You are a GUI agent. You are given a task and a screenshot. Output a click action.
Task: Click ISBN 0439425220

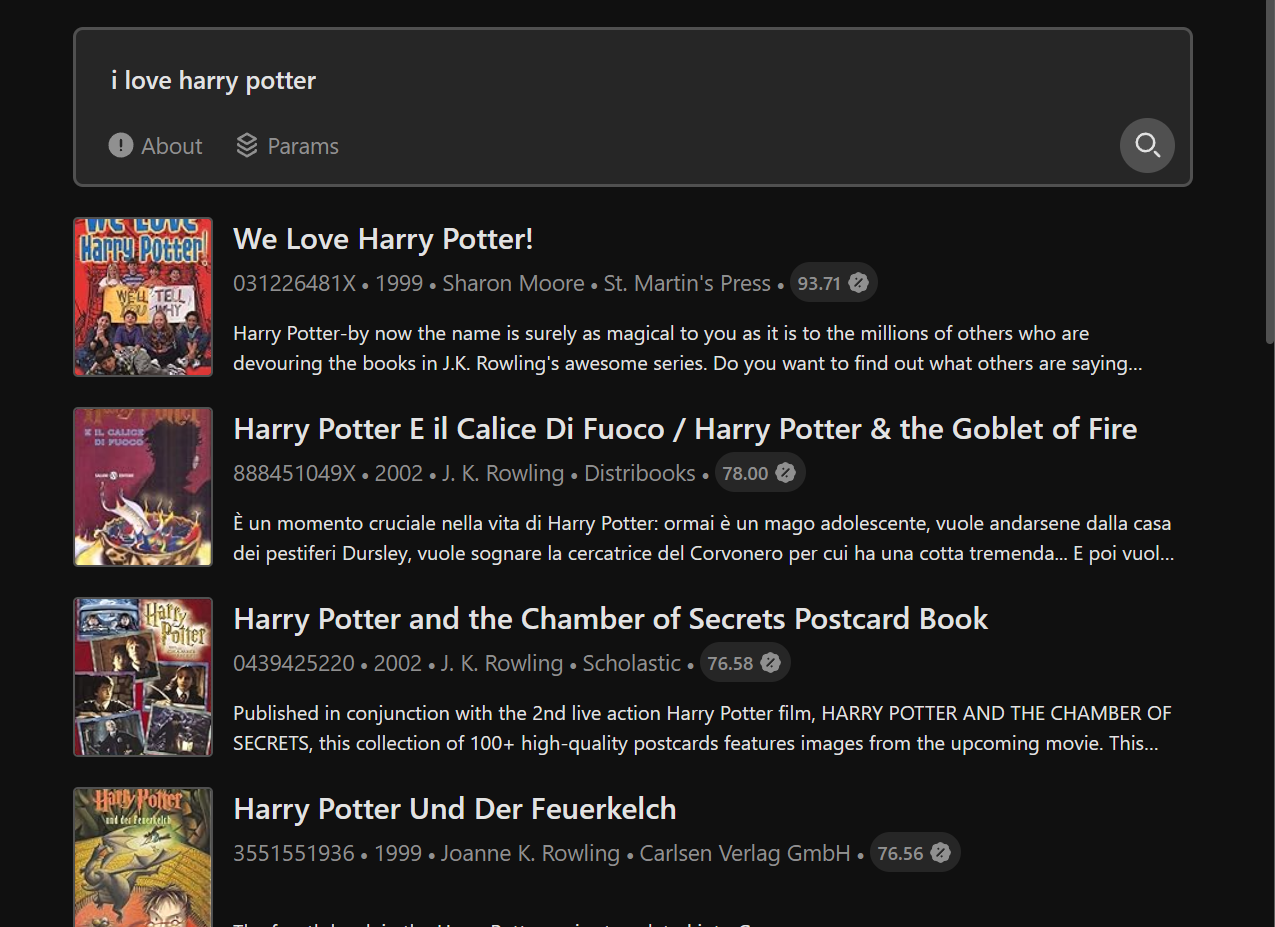(294, 663)
